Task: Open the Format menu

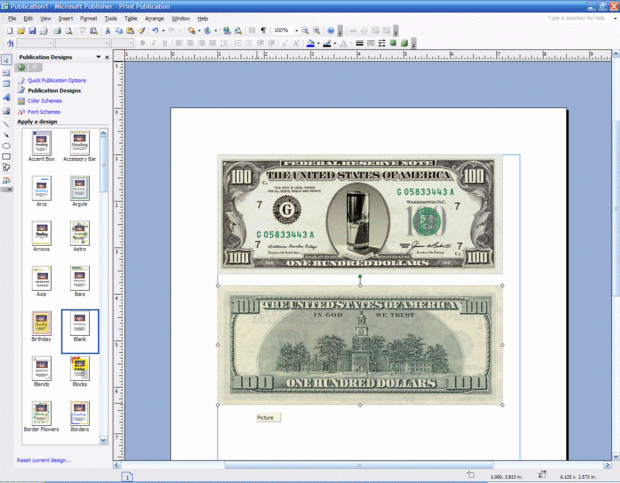Action: [89, 18]
